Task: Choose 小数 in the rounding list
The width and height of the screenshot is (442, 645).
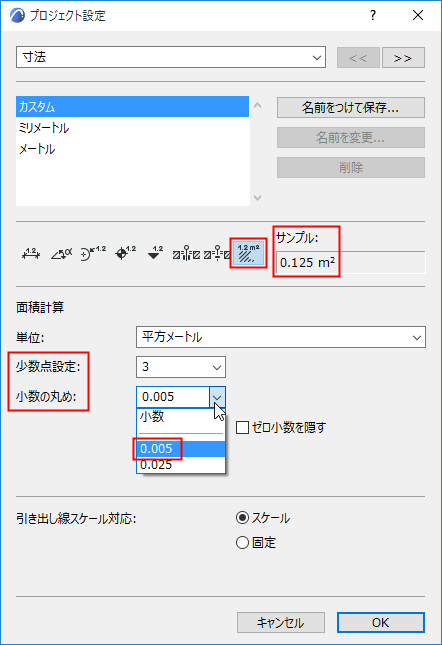Action: pos(181,417)
